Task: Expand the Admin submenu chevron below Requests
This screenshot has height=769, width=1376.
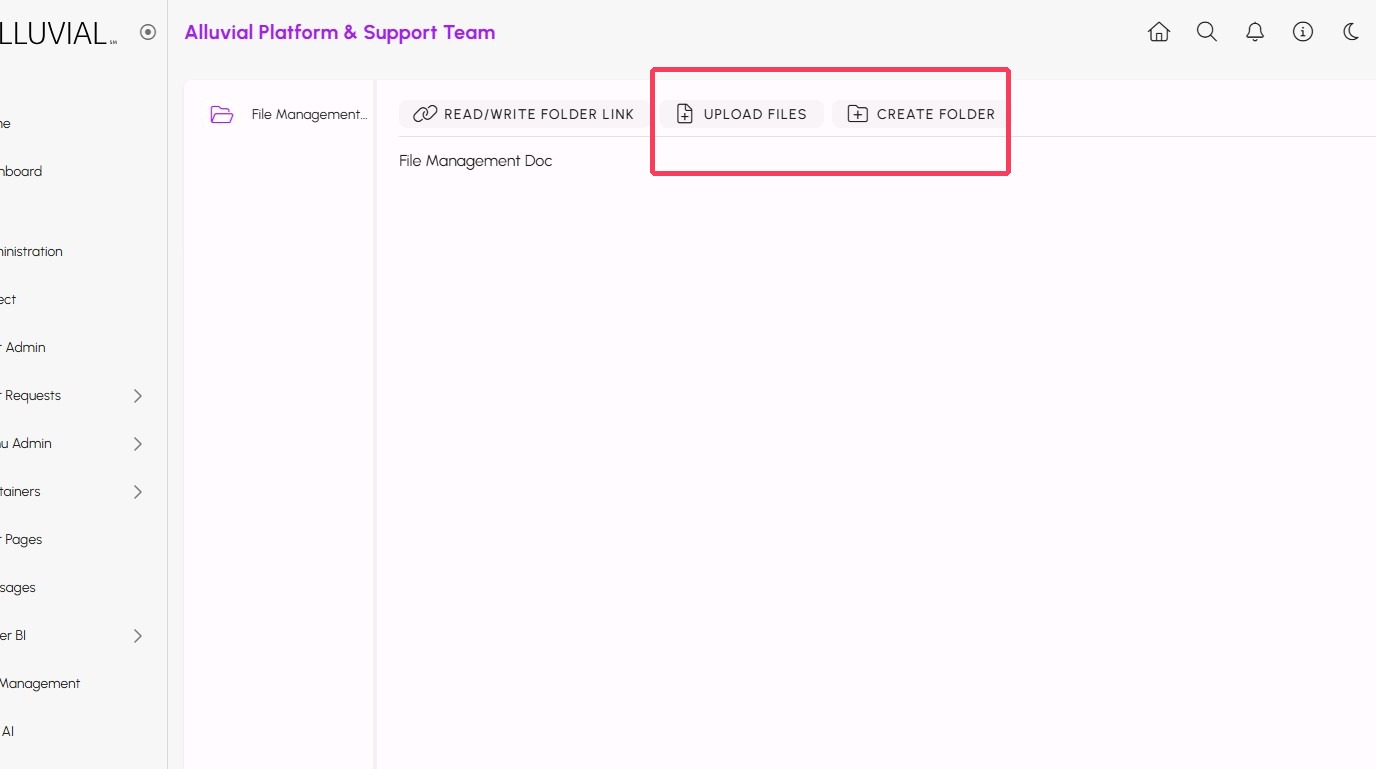Action: click(x=138, y=444)
